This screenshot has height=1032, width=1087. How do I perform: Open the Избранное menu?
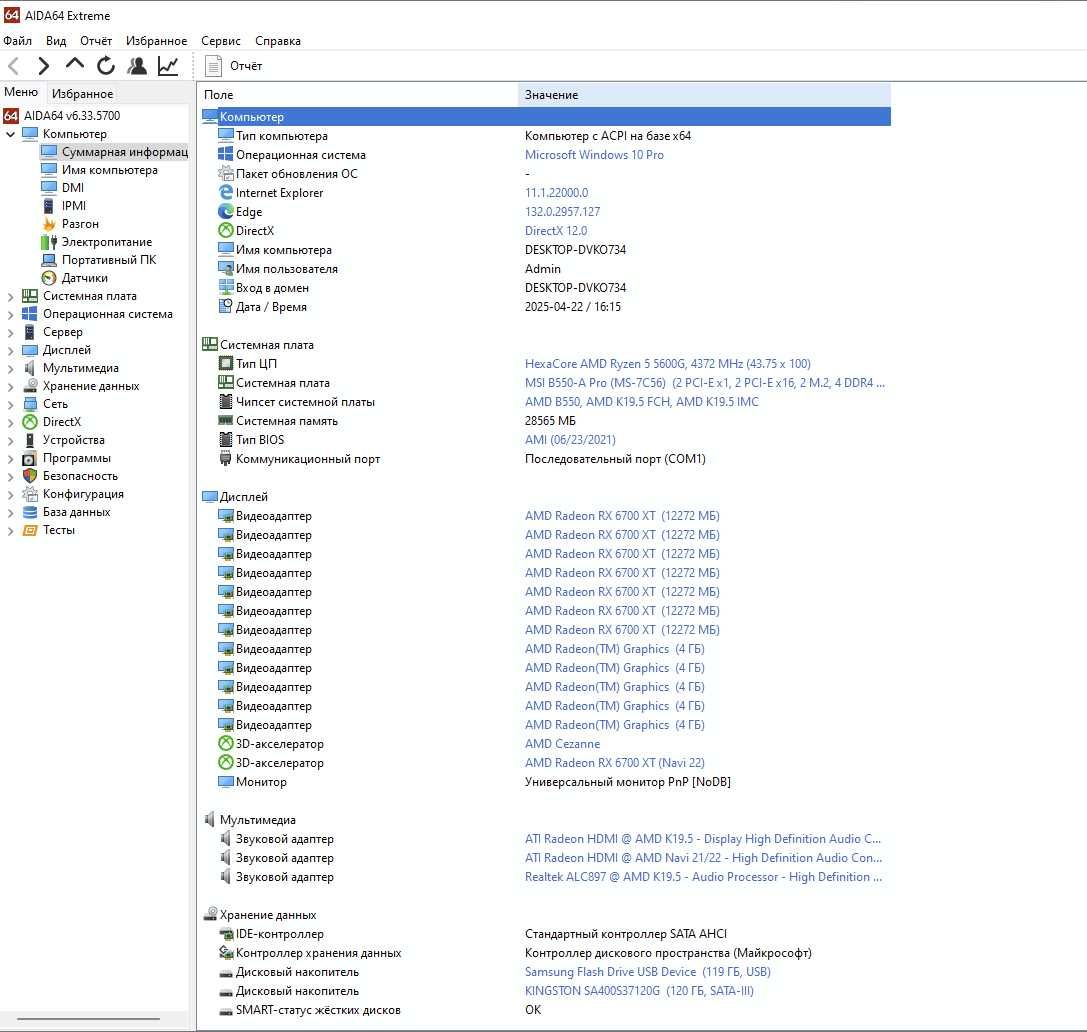coord(156,41)
